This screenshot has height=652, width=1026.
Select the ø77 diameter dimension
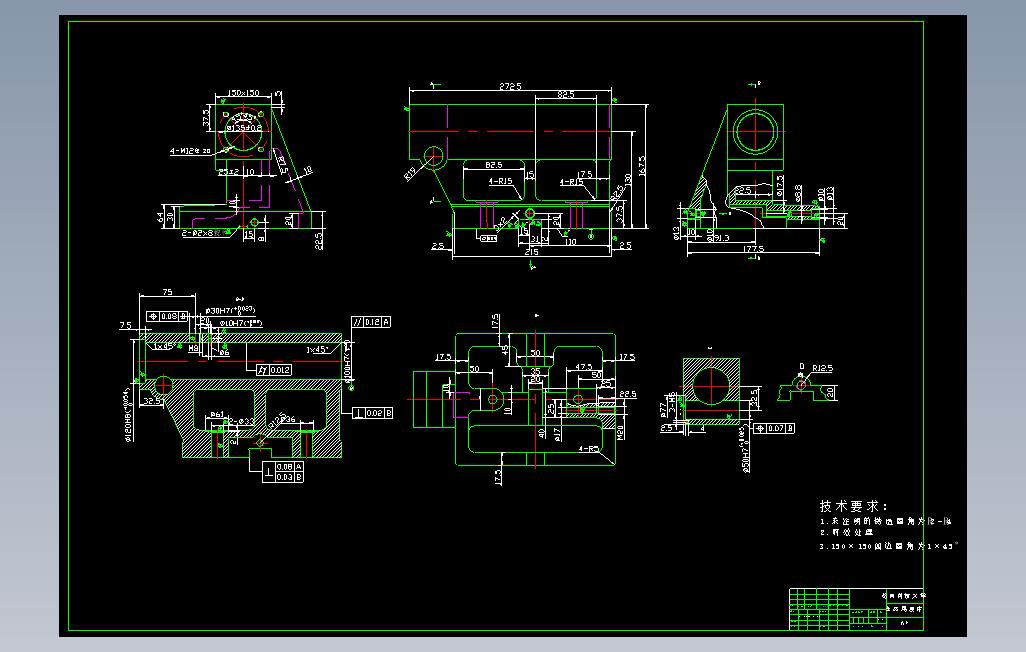(x=663, y=410)
